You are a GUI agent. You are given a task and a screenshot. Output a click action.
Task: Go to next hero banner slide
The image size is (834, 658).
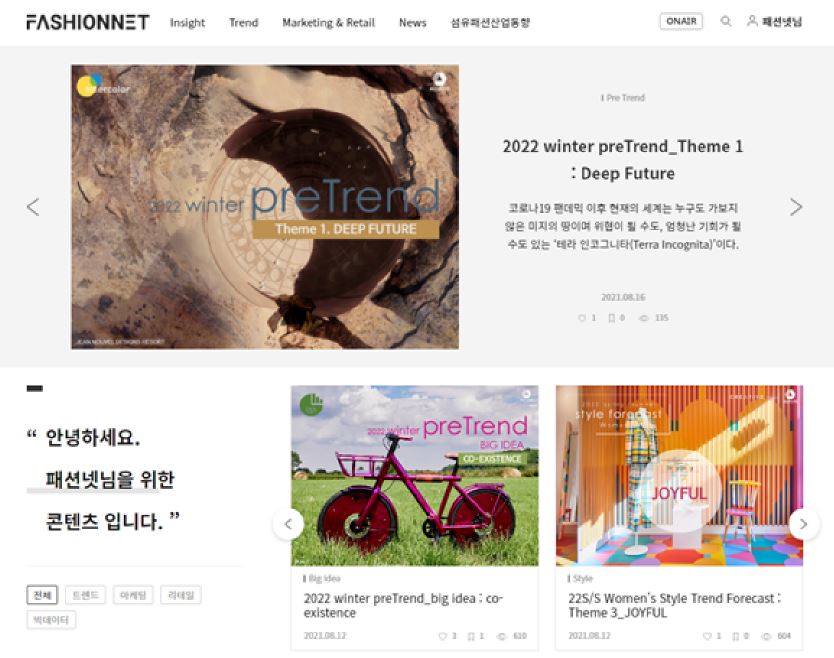click(796, 207)
